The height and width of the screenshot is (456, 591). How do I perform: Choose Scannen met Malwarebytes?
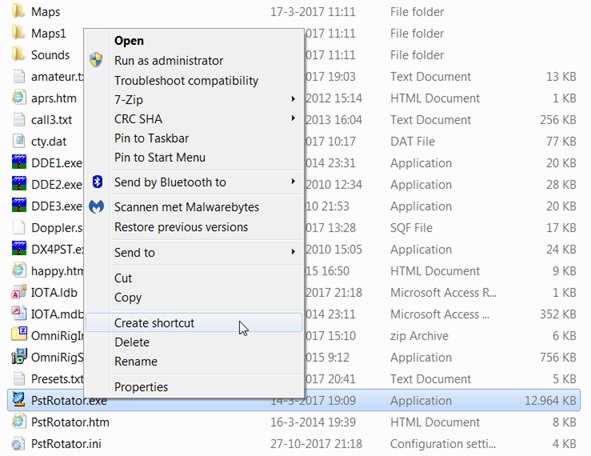187,207
